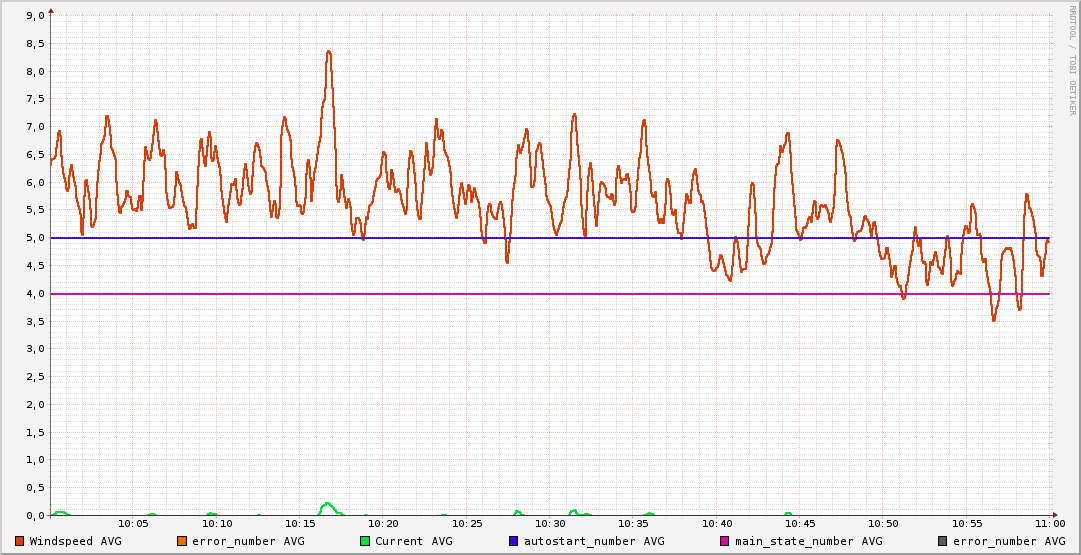This screenshot has height=555, width=1081.
Task: Click the "Windspeed AVG" legend text
Action: click(75, 541)
